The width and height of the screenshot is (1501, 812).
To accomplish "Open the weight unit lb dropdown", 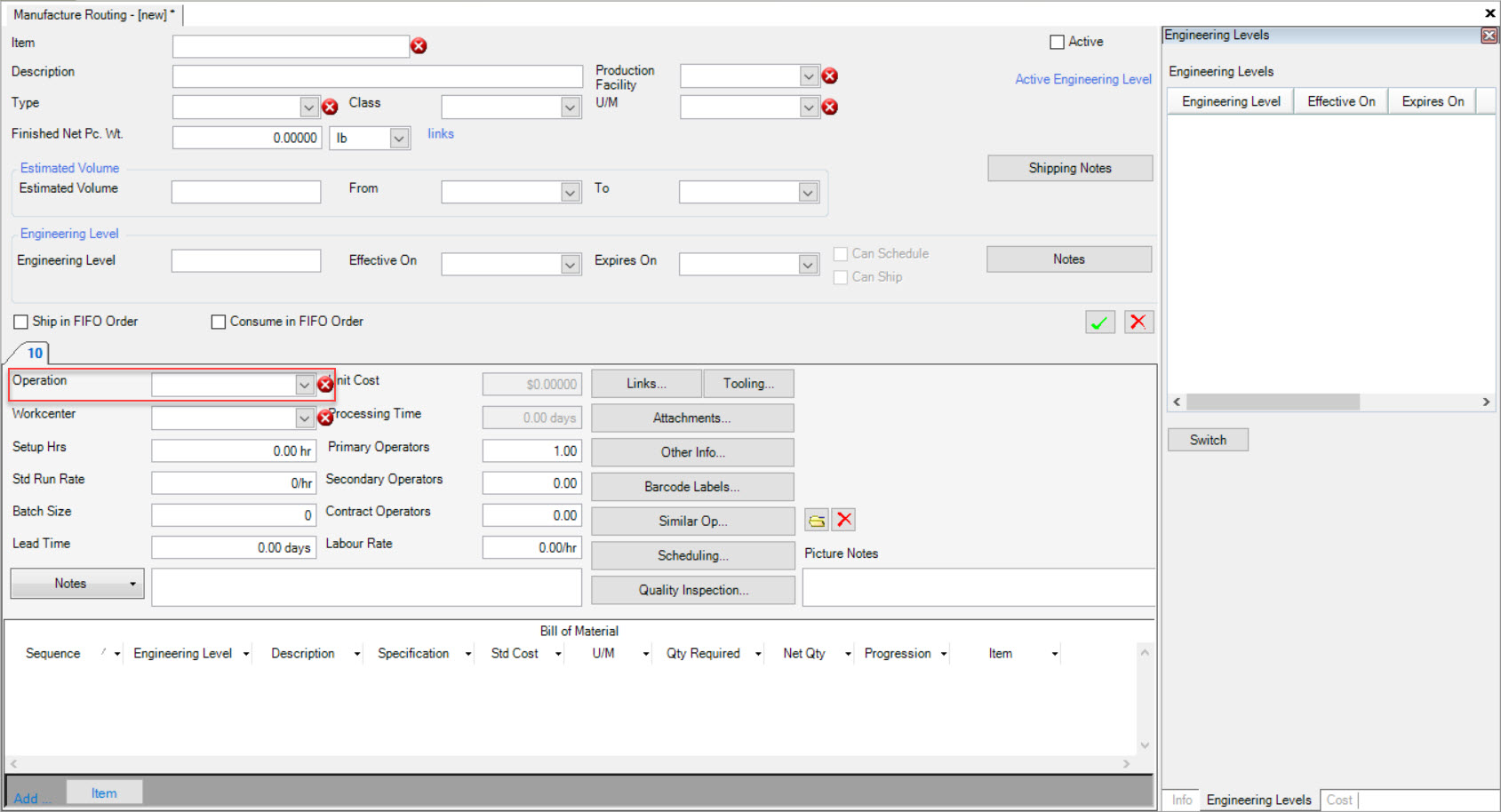I will (399, 139).
